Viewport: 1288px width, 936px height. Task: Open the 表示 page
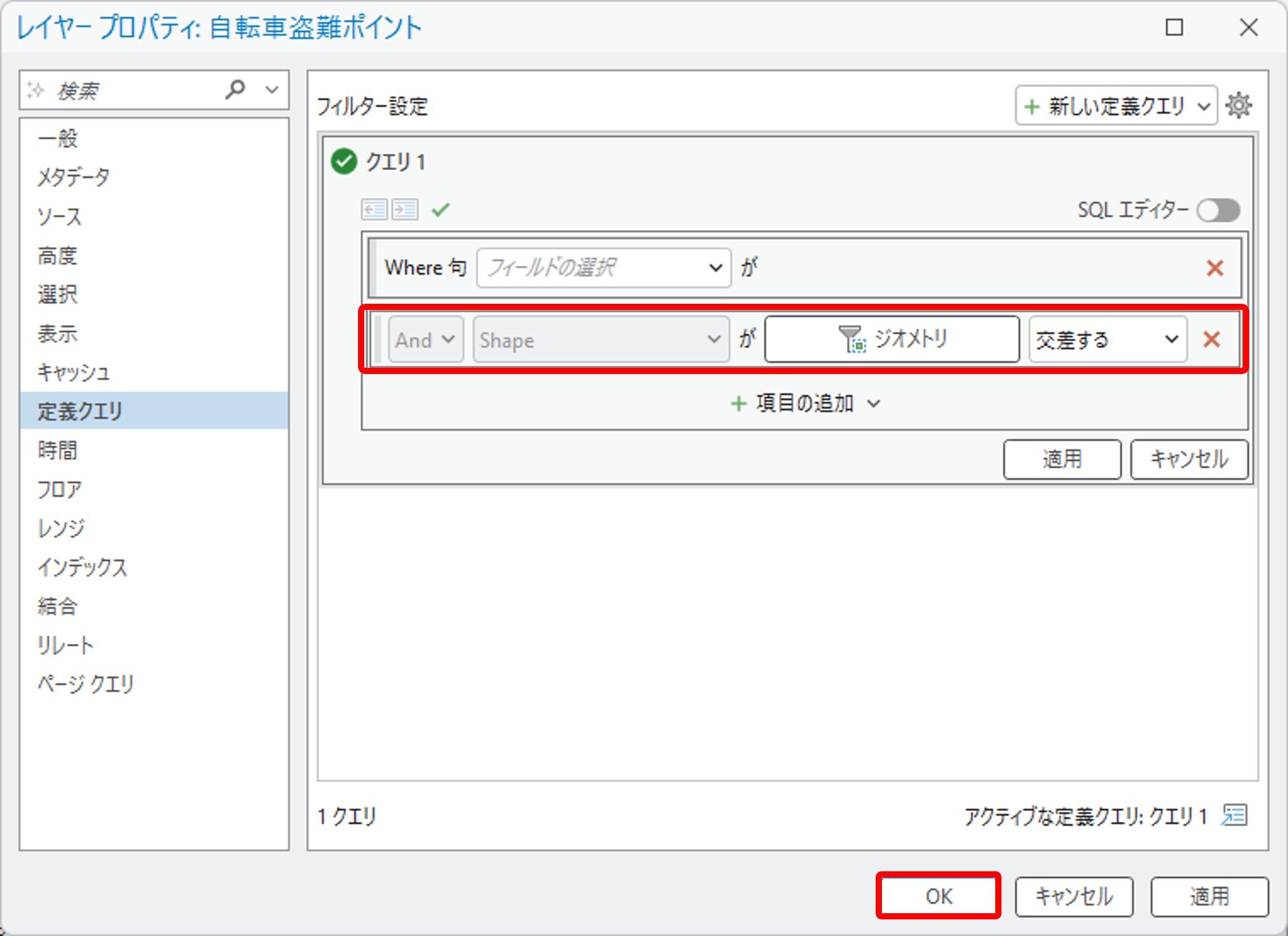coord(154,333)
